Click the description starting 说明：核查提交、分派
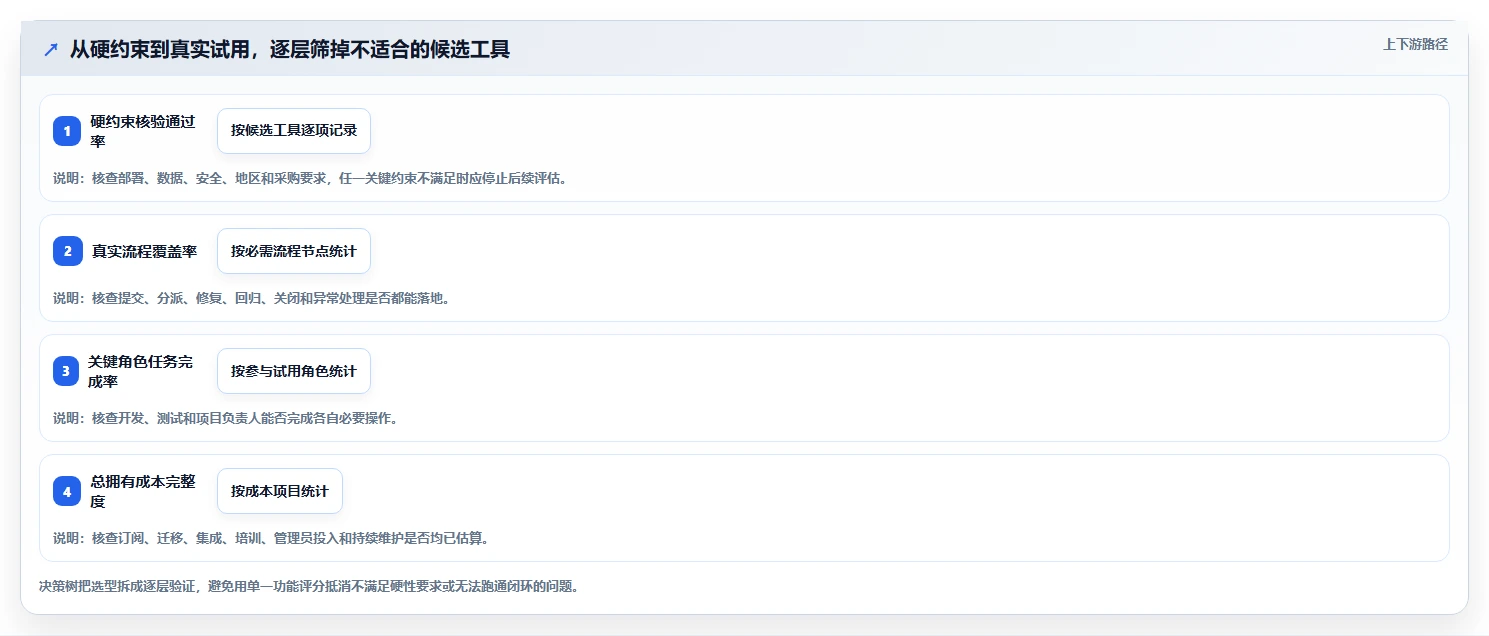Viewport: 1489px width, 636px height. [x=251, y=298]
